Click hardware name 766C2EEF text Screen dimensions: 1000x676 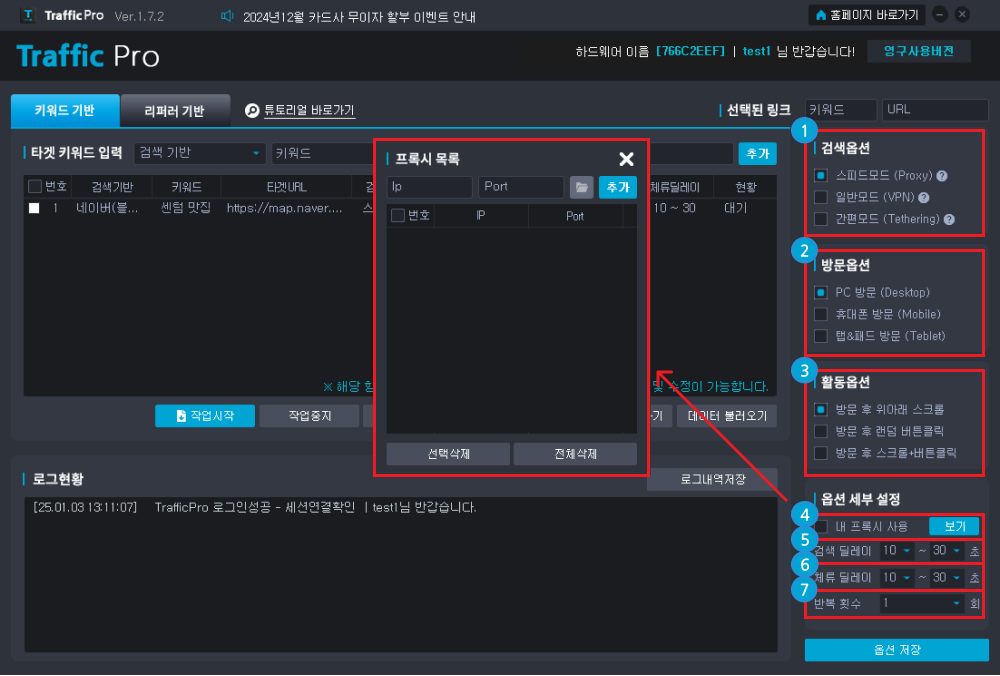(691, 52)
